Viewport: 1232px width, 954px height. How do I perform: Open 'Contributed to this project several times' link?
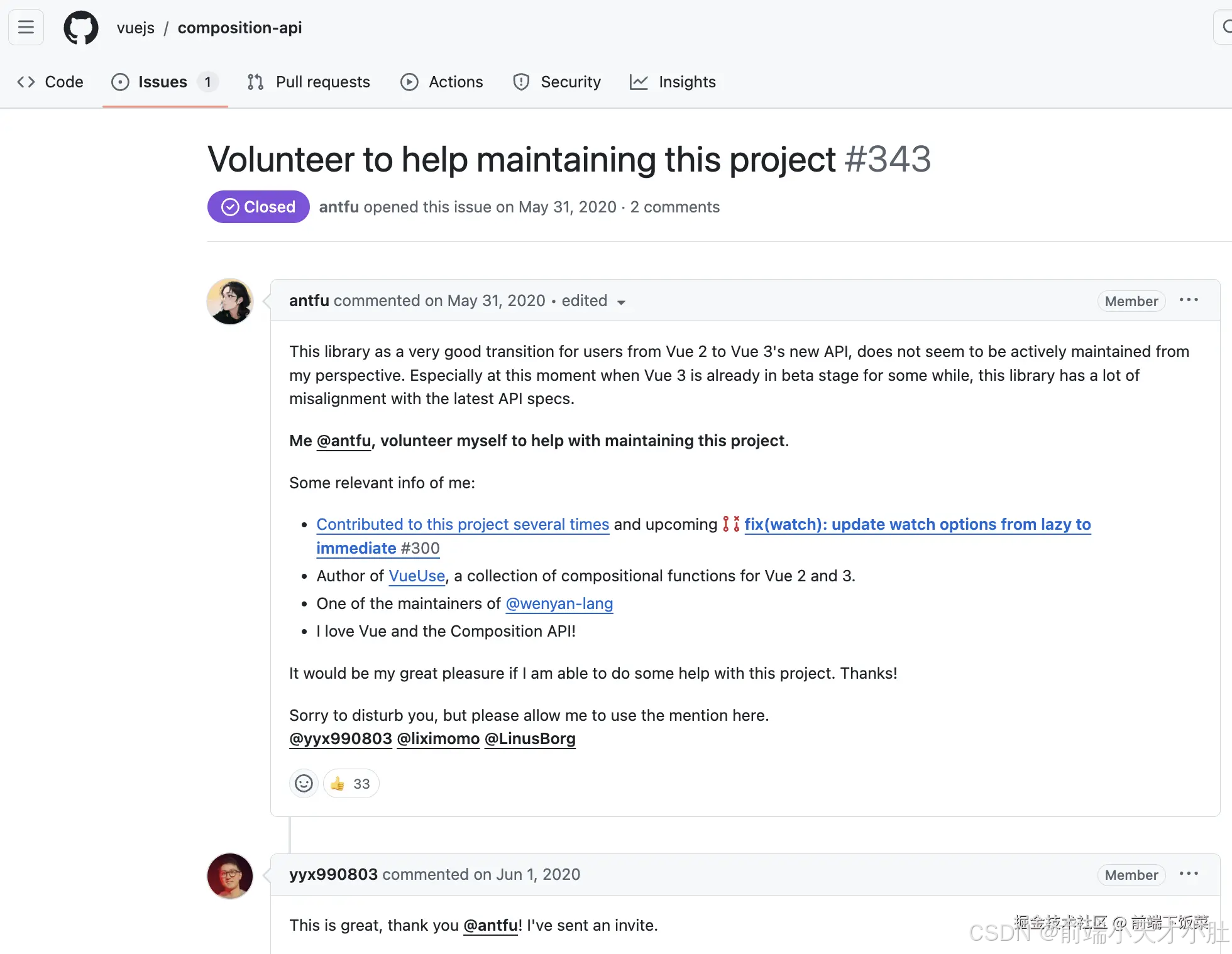463,524
